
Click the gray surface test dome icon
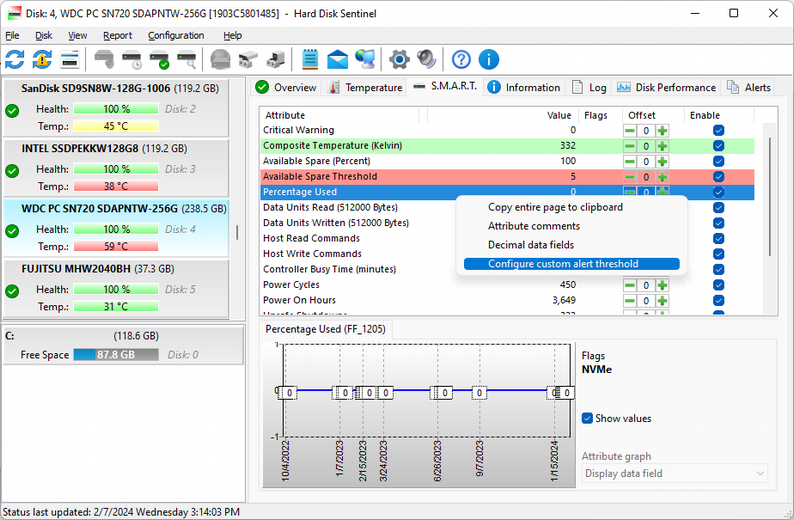click(220, 59)
